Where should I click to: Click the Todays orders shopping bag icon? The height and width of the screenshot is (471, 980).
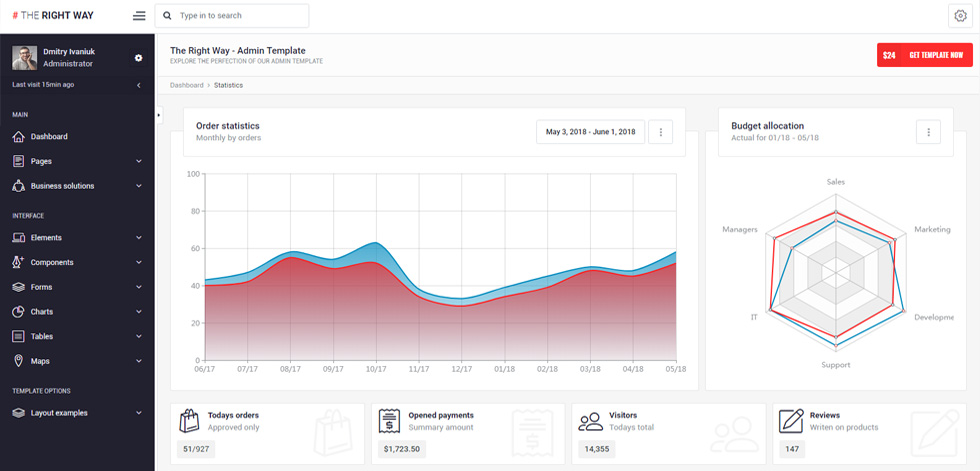coord(189,421)
